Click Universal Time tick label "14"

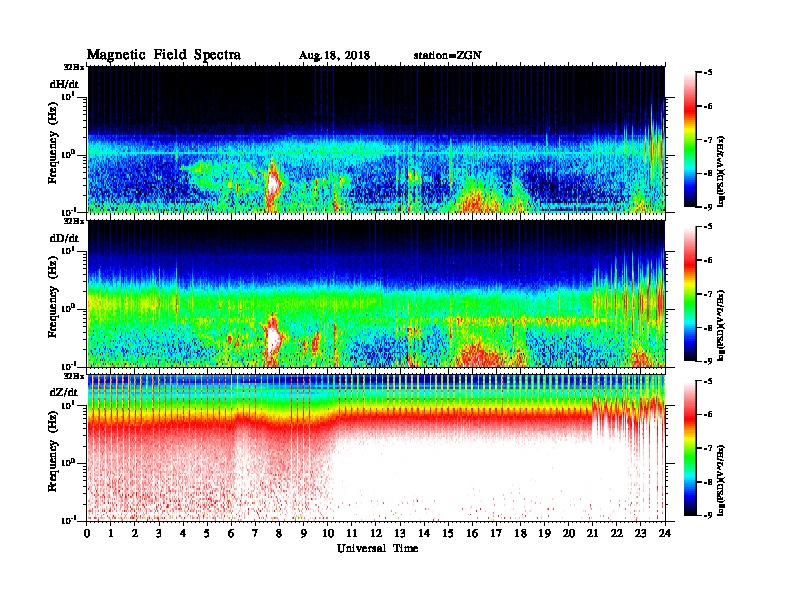tap(424, 533)
